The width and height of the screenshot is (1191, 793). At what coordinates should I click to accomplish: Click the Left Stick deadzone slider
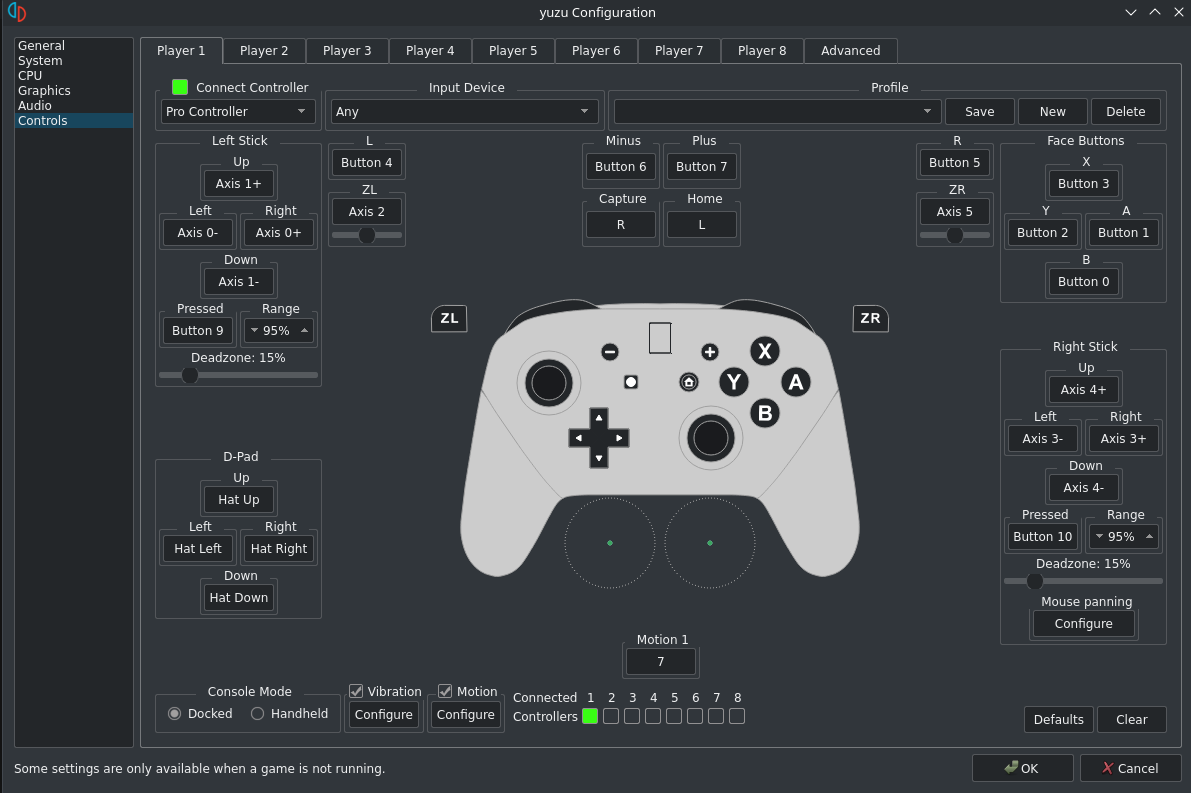[x=238, y=375]
